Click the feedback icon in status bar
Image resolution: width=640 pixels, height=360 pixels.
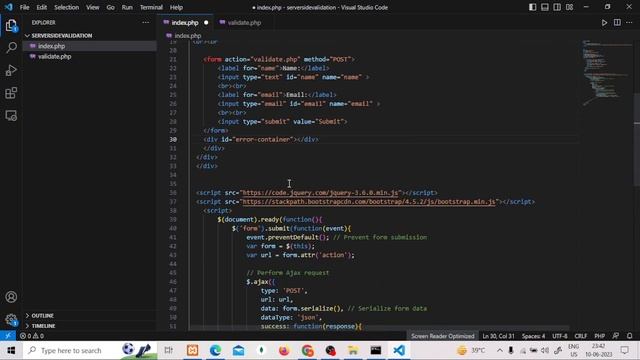[616, 336]
